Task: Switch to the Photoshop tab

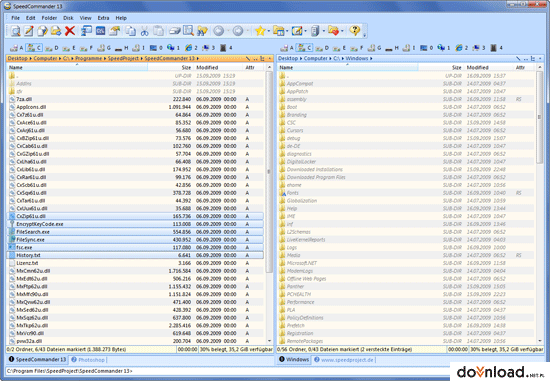Action: click(91, 360)
